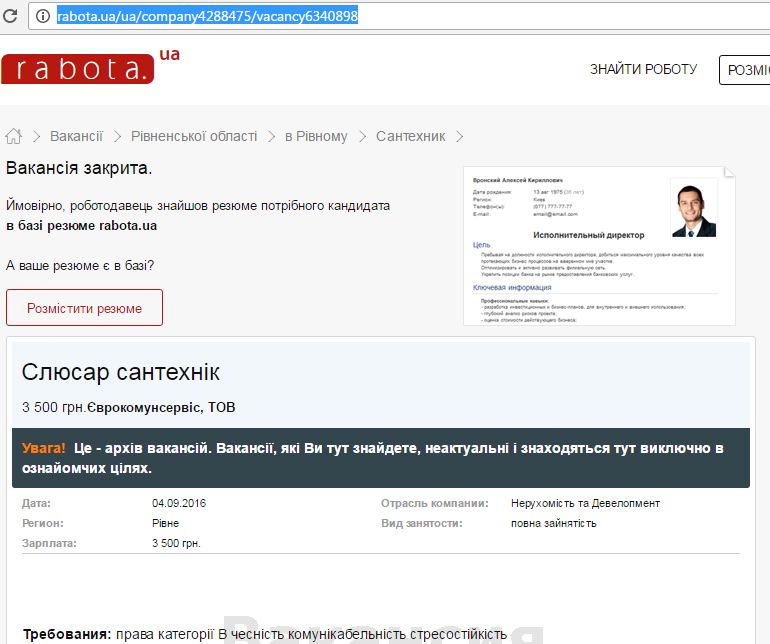Open Рівненської області breadcrumb link
Image resolution: width=770 pixels, height=644 pixels.
pyautogui.click(x=194, y=136)
